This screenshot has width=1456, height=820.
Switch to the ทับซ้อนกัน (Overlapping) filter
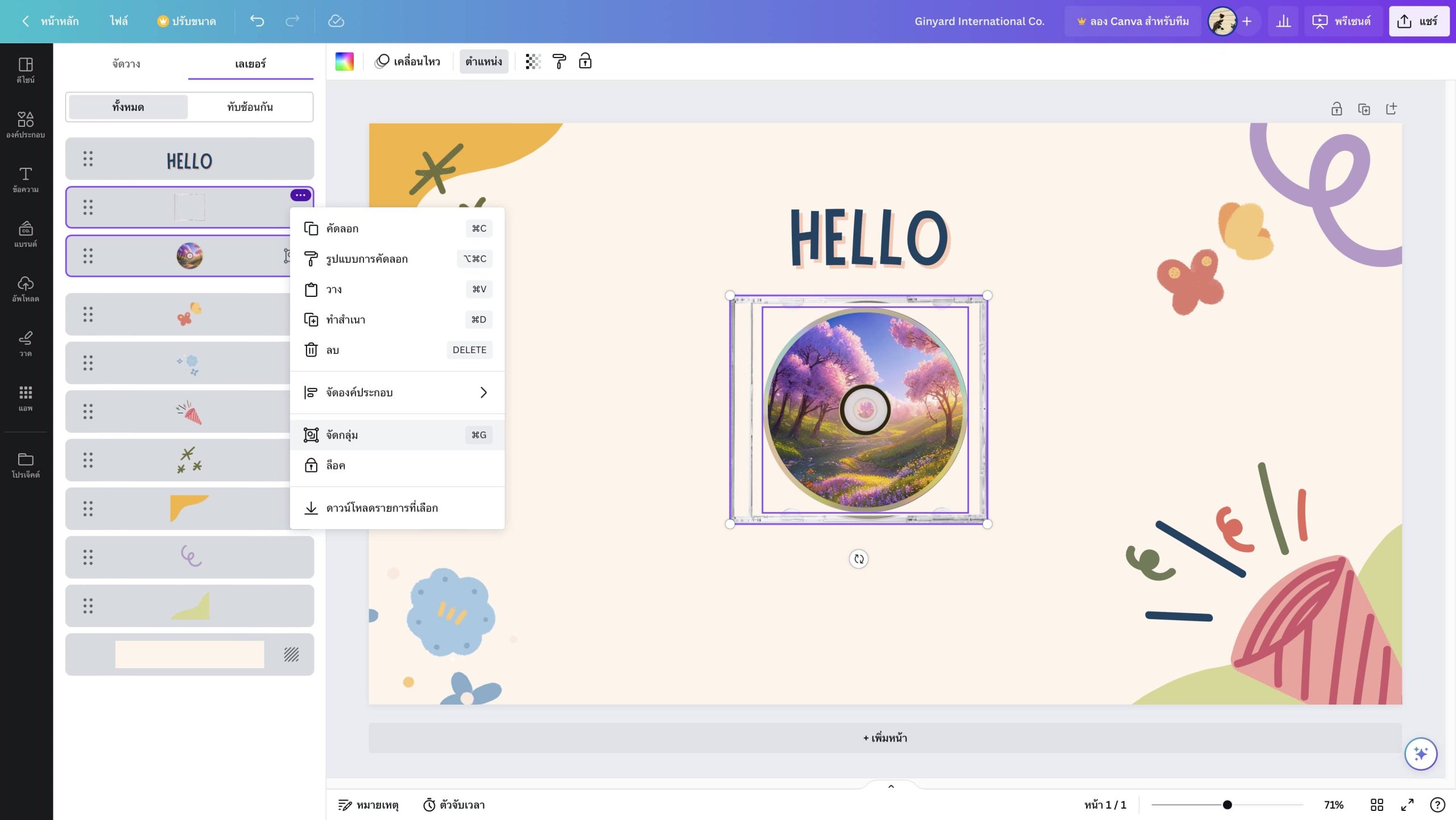(x=250, y=107)
